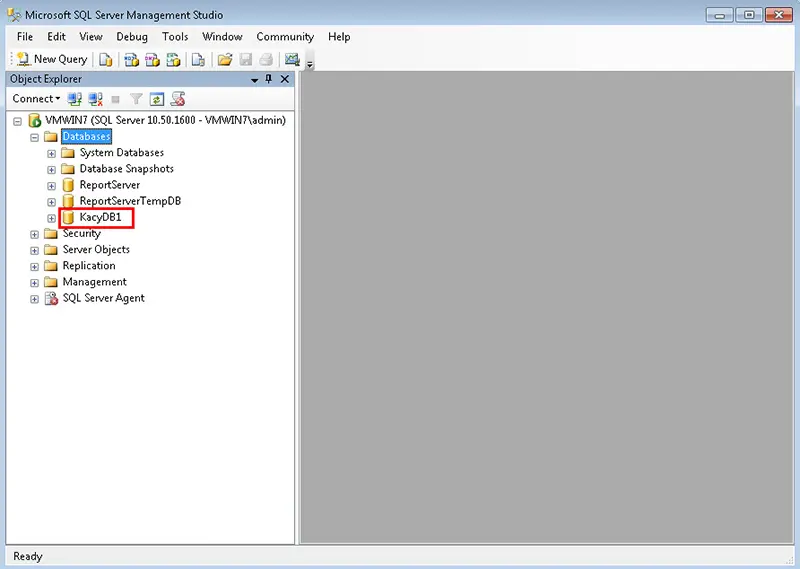Collapse the Databases folder
The width and height of the screenshot is (800, 569).
coord(34,137)
